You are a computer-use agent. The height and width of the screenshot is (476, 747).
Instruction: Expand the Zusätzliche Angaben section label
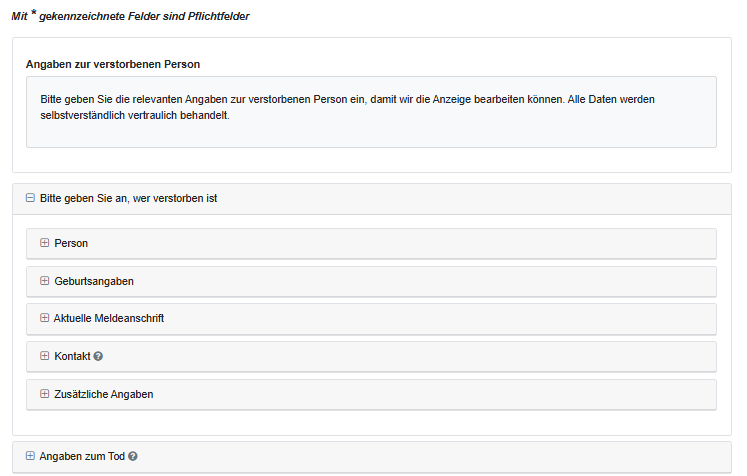[x=104, y=394]
